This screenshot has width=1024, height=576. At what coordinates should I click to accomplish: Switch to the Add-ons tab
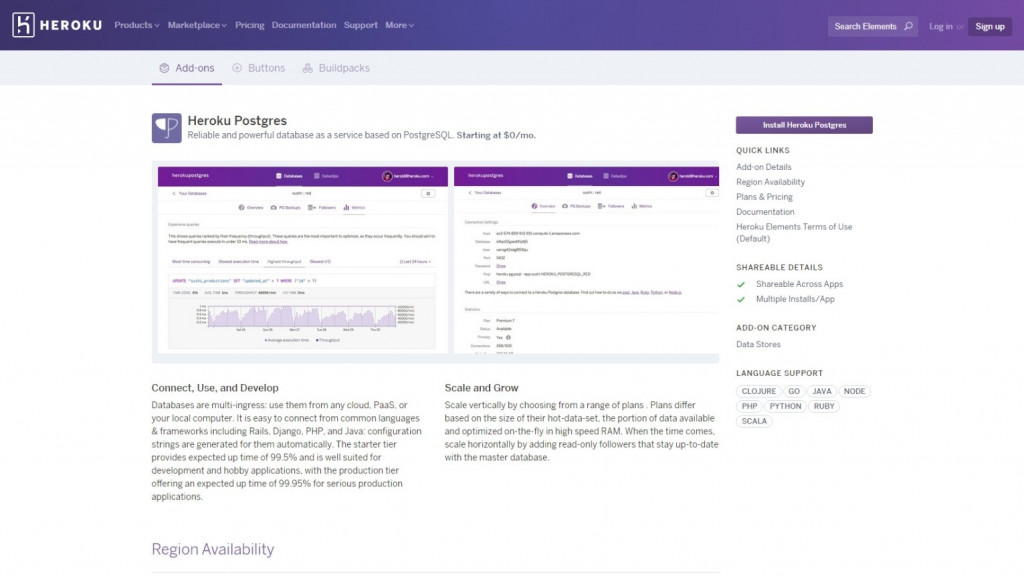187,68
